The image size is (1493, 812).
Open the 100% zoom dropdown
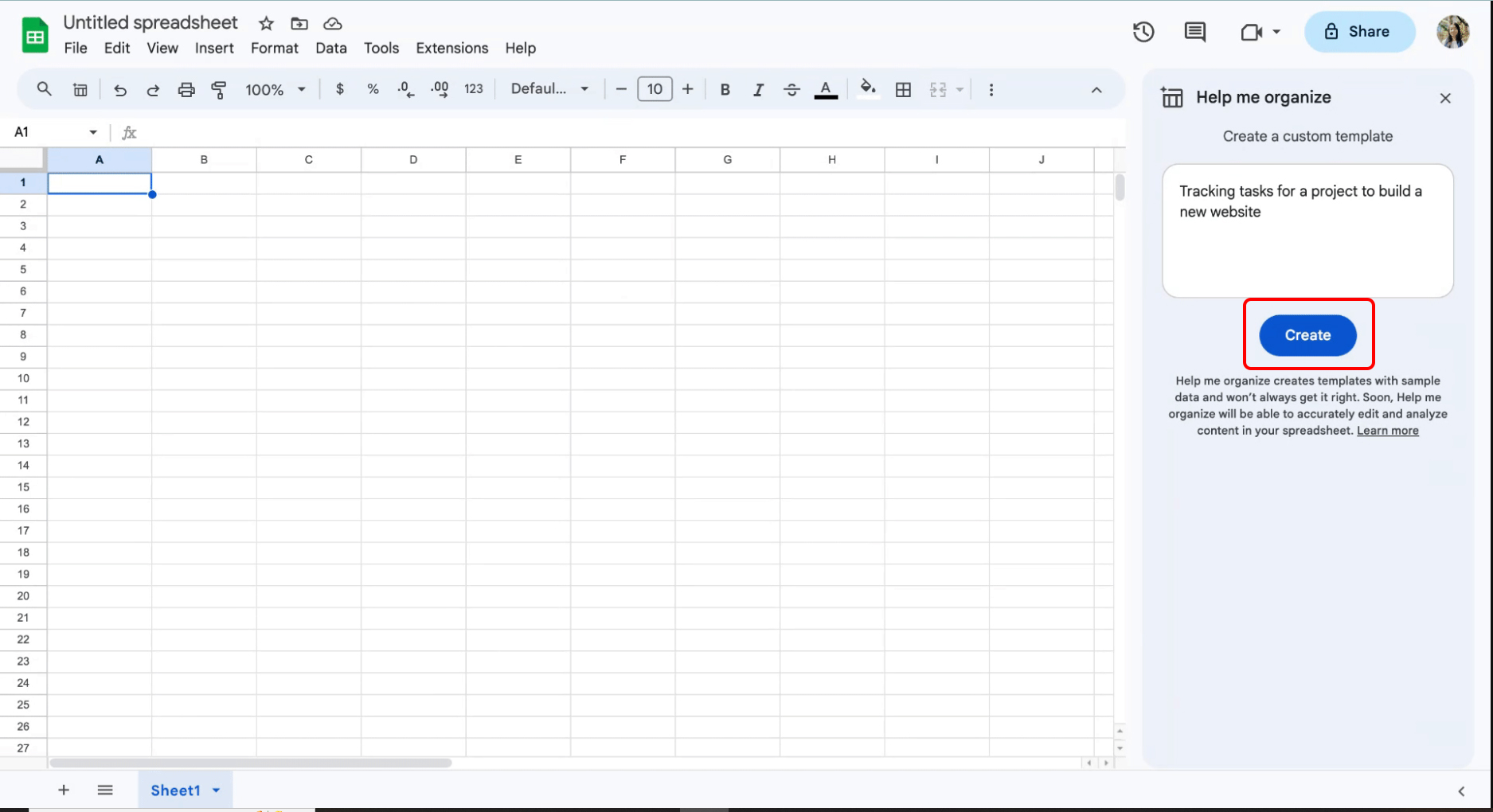pos(276,90)
